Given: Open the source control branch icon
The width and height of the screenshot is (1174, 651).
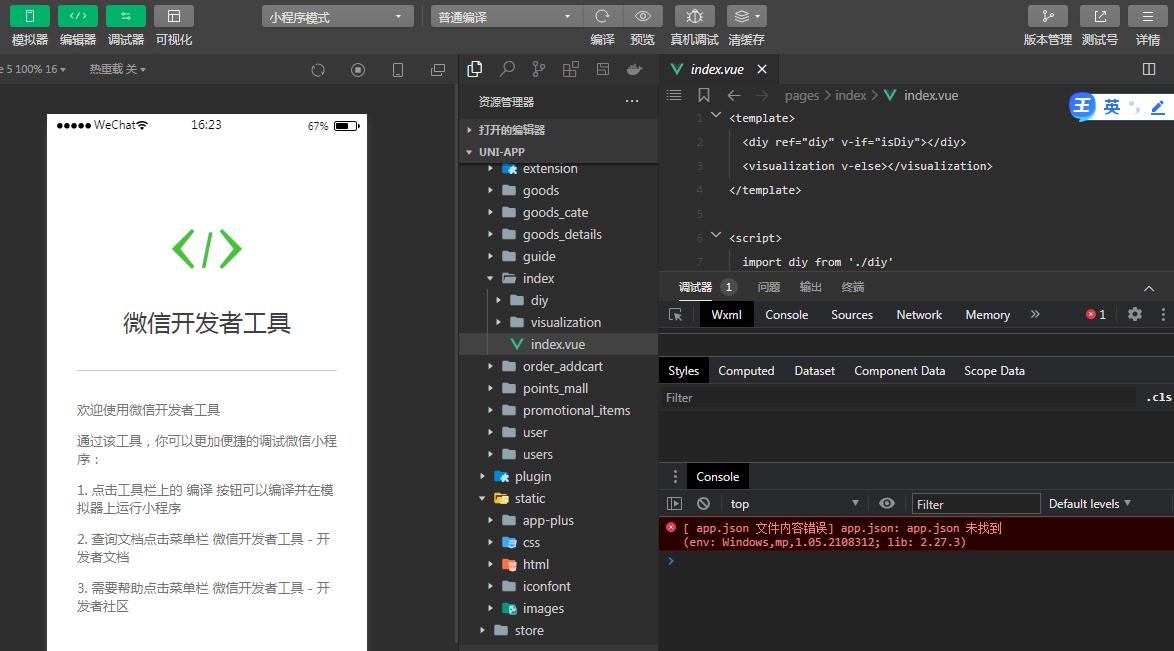Looking at the screenshot, I should coord(538,69).
